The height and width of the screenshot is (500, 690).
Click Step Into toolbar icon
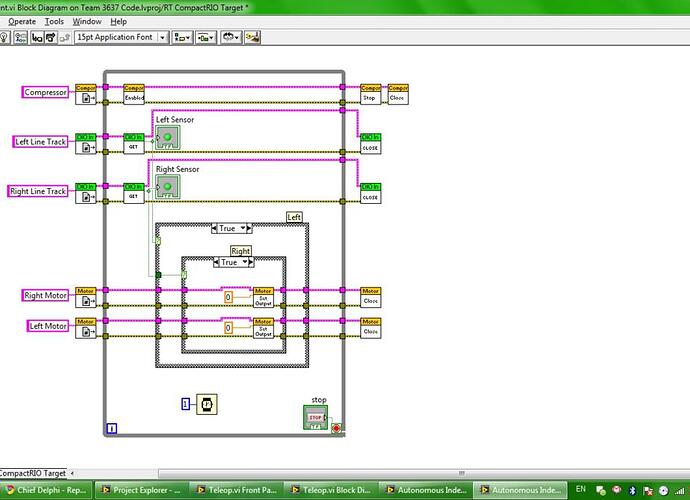(37, 37)
